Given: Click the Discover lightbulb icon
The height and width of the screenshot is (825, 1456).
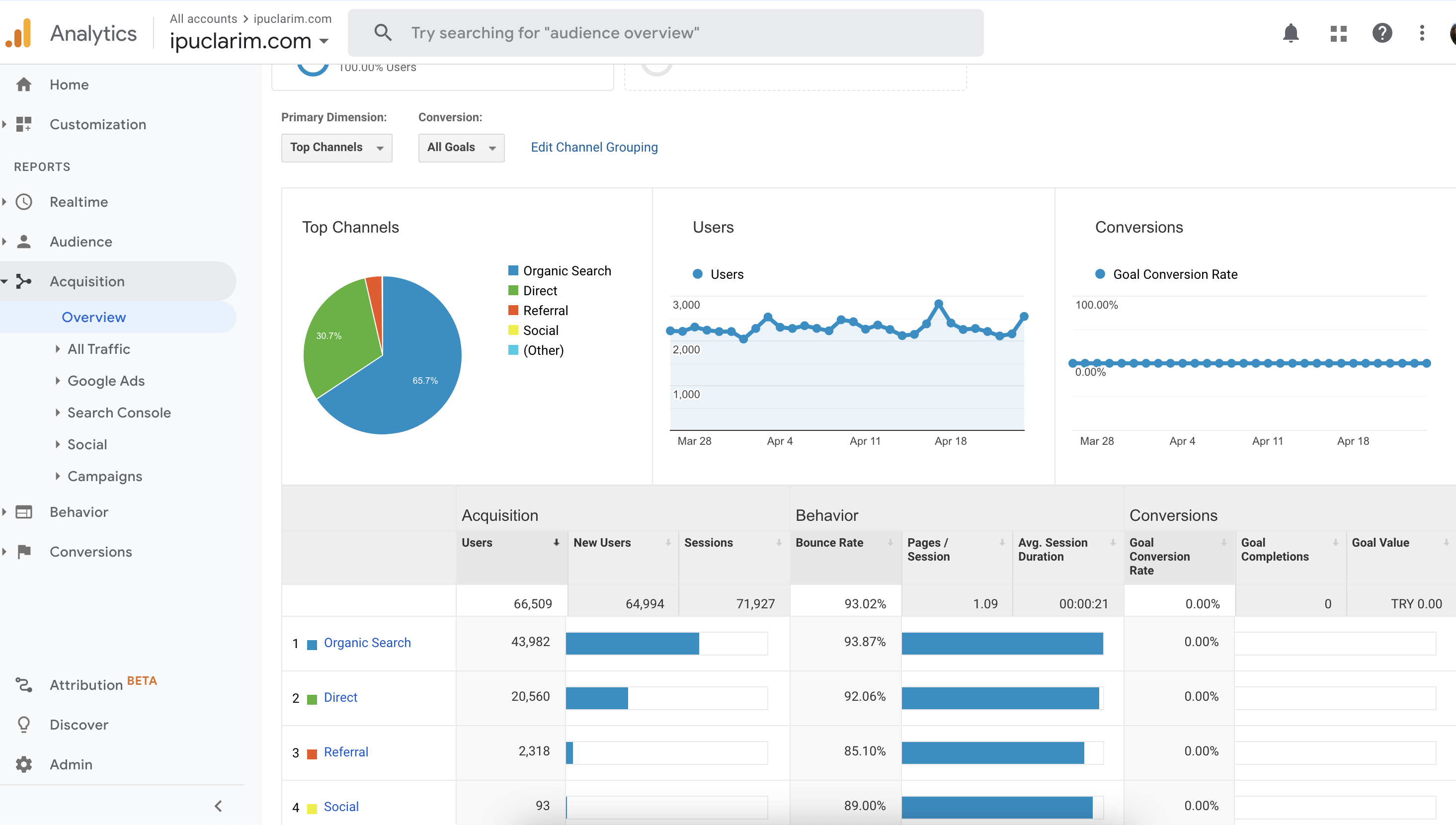Looking at the screenshot, I should click(x=24, y=724).
